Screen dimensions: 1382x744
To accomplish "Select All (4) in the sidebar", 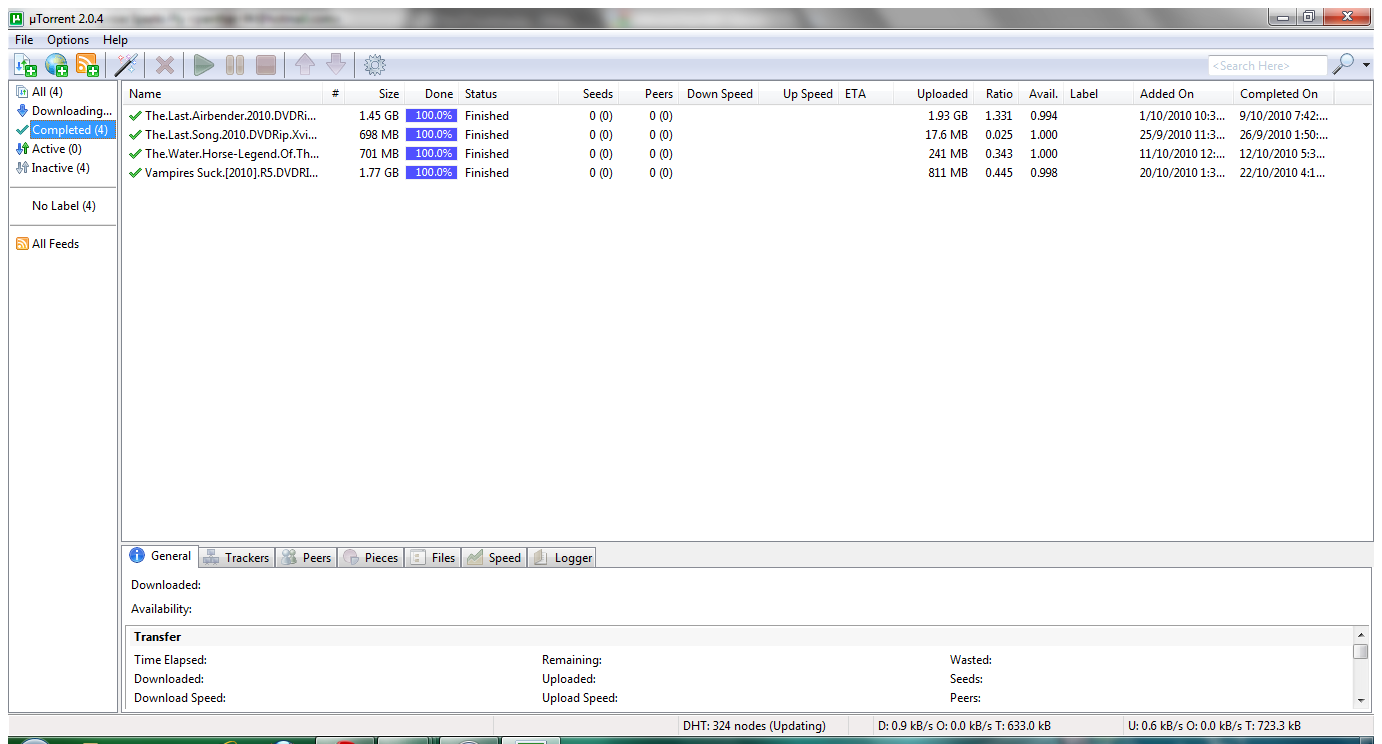I will tap(47, 92).
